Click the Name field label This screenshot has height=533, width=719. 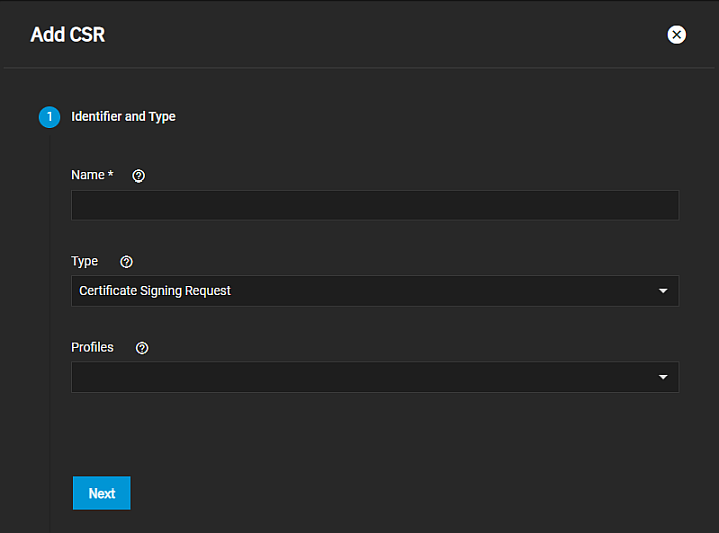point(88,175)
